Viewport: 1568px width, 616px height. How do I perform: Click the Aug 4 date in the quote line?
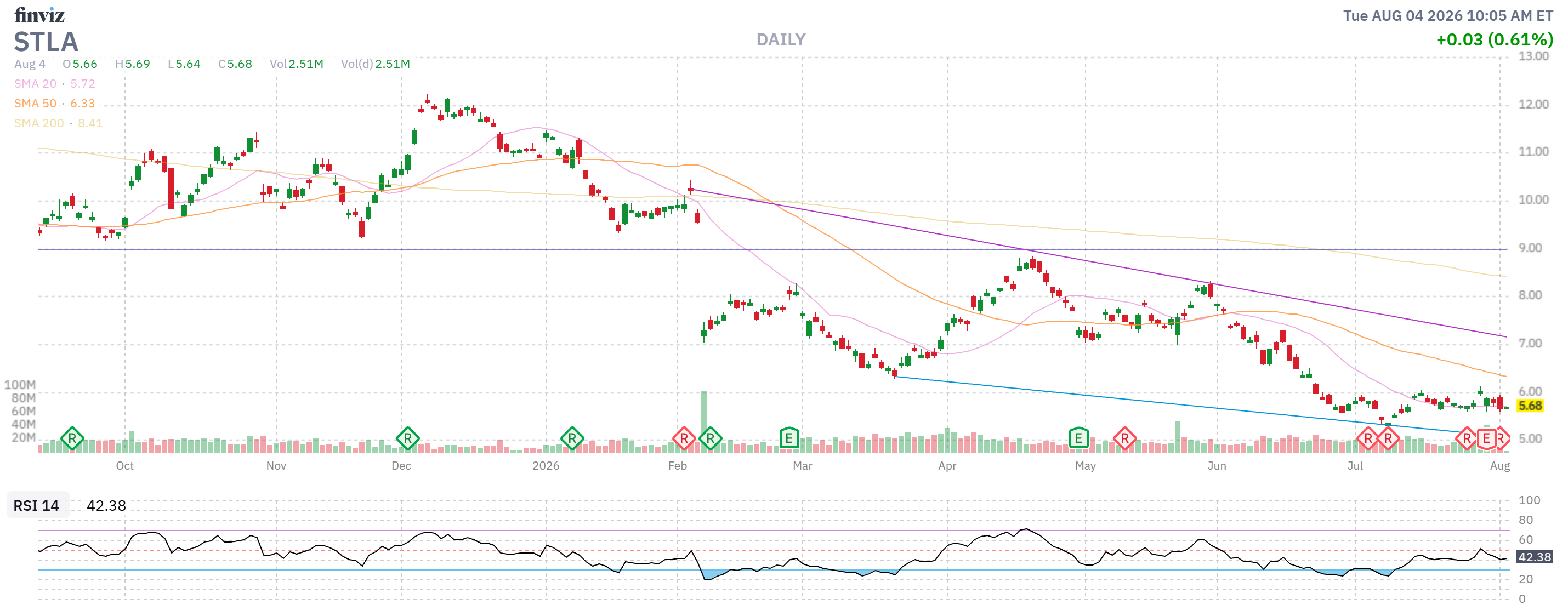coord(30,64)
